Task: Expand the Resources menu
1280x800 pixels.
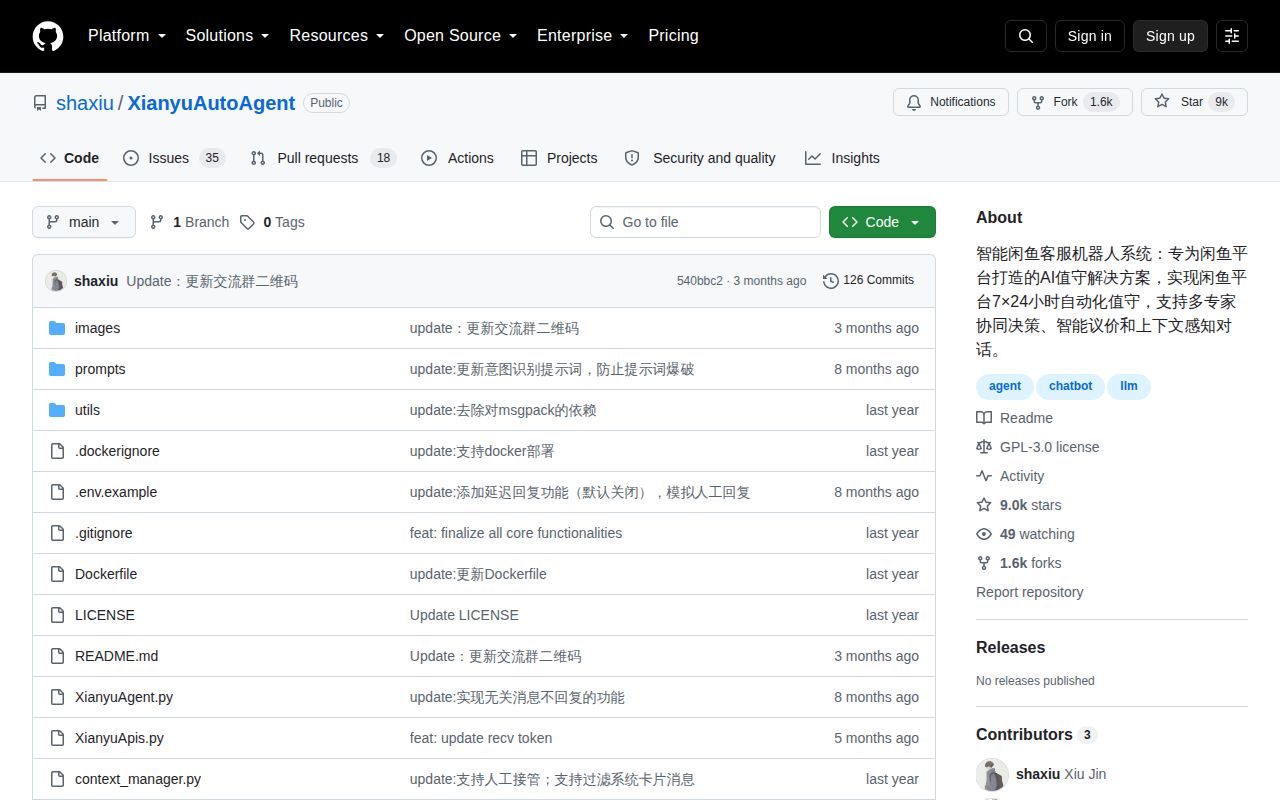Action: pos(337,36)
